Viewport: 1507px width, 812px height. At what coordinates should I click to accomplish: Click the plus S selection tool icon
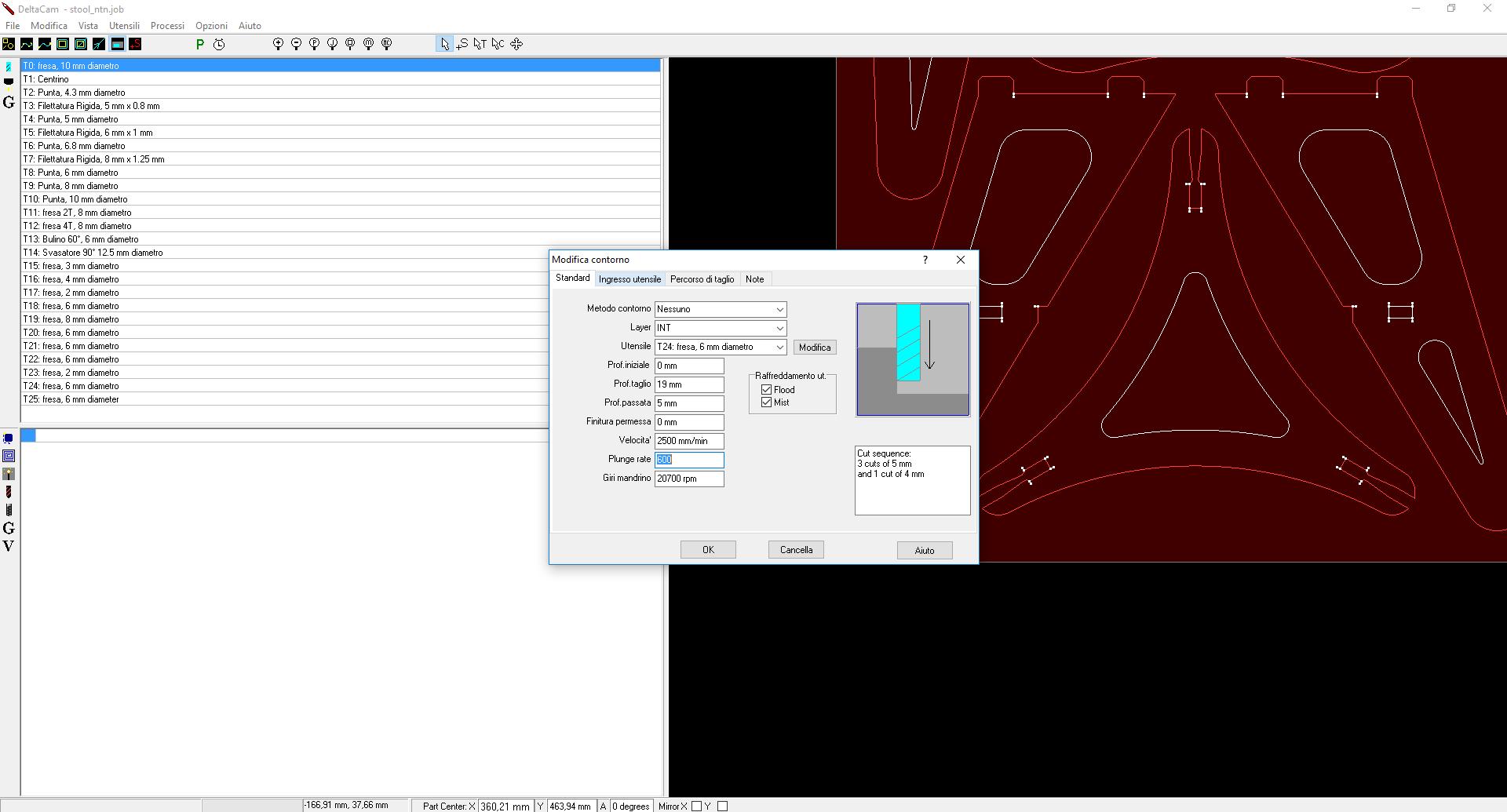click(x=462, y=44)
